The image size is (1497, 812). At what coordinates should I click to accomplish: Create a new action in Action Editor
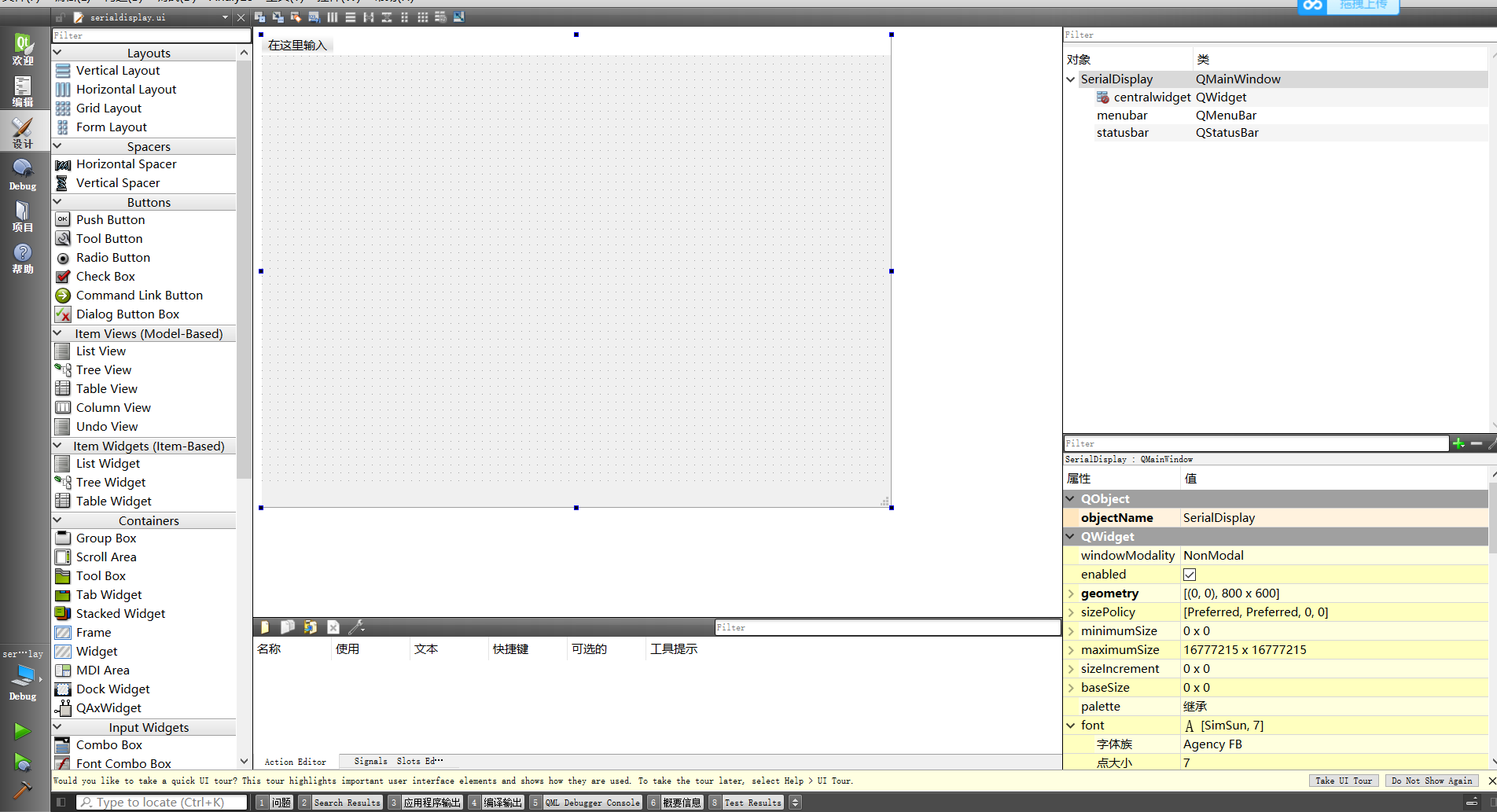265,627
